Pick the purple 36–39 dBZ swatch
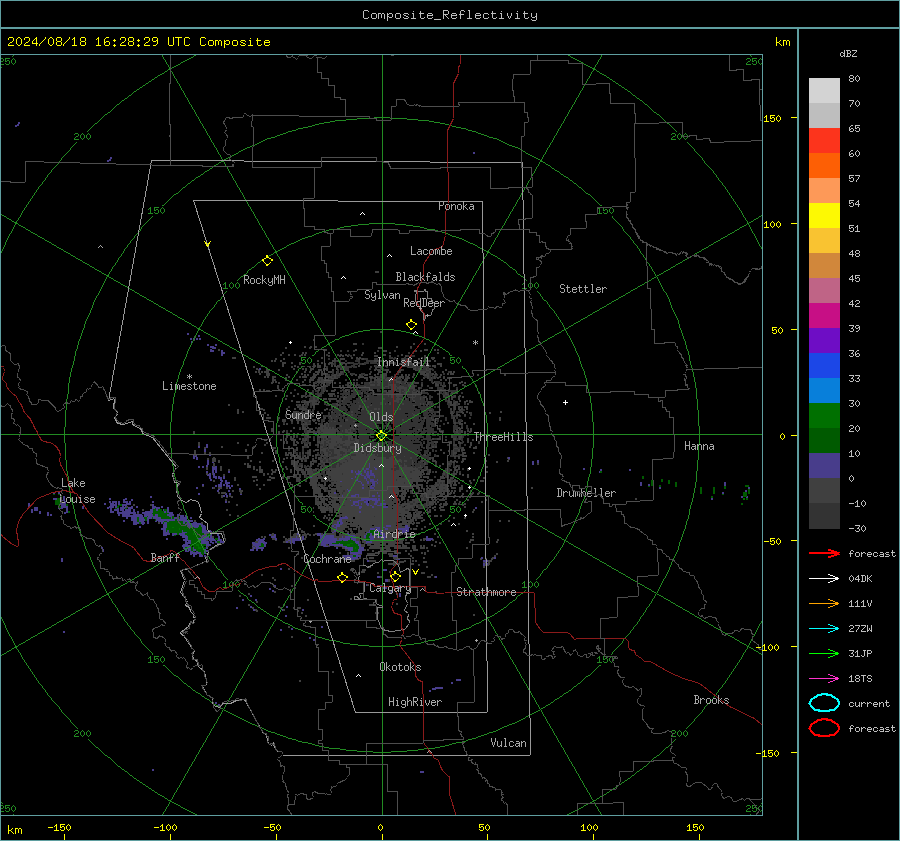The height and width of the screenshot is (841, 900). (x=824, y=340)
